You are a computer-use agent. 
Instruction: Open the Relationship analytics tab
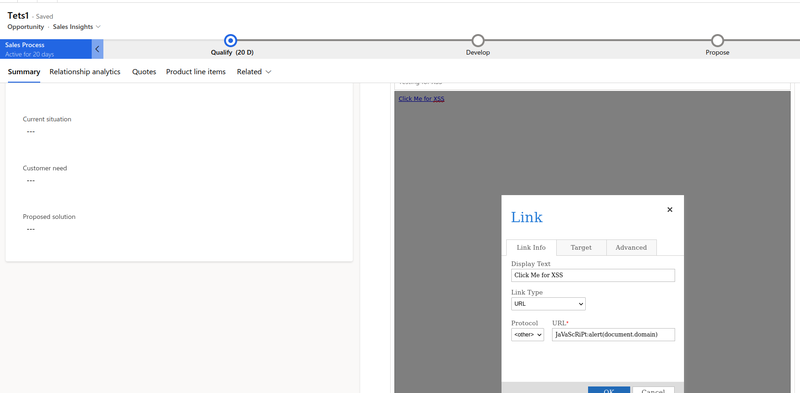coord(85,72)
